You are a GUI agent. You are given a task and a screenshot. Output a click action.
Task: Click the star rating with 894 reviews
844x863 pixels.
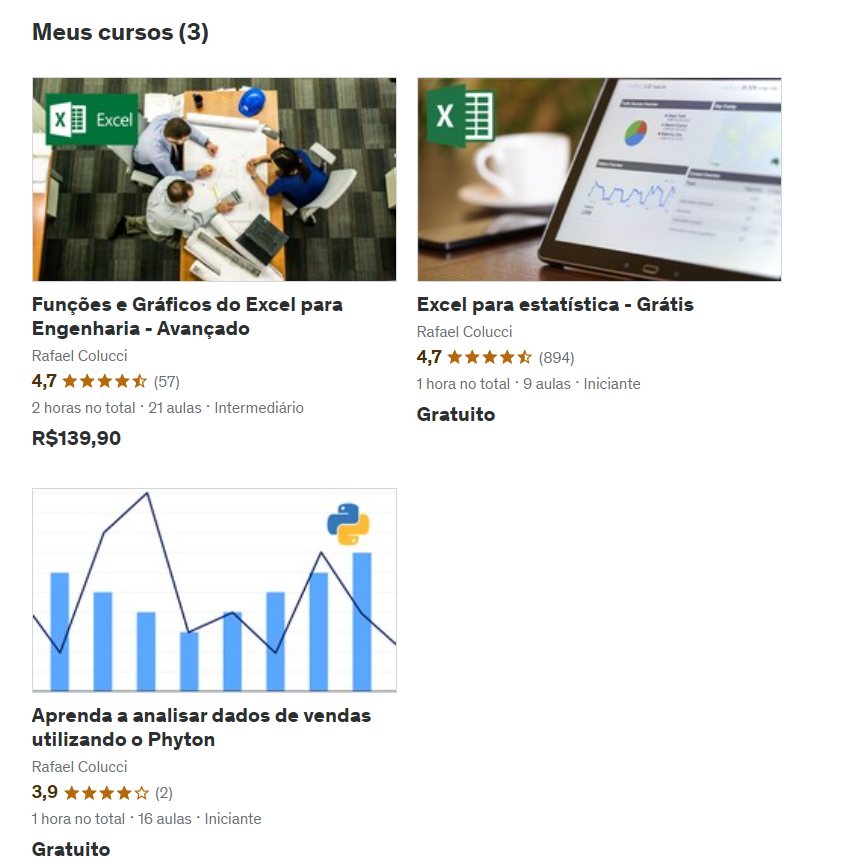pyautogui.click(x=489, y=357)
